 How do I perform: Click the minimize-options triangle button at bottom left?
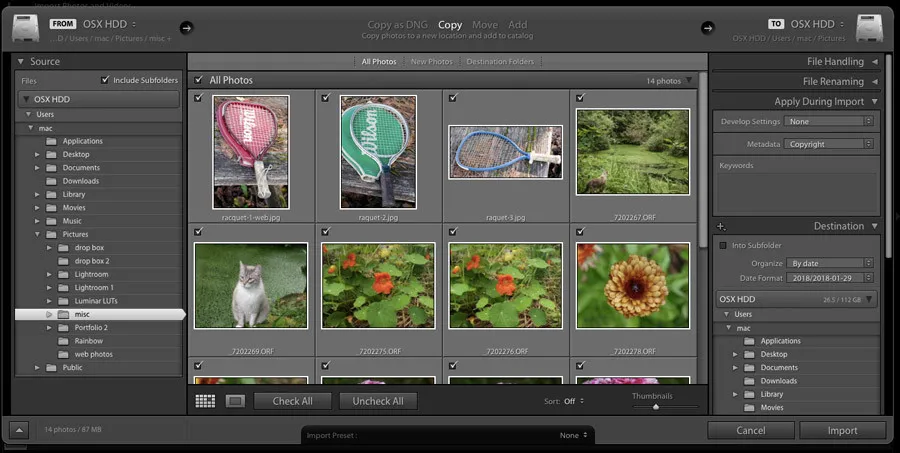pos(19,430)
